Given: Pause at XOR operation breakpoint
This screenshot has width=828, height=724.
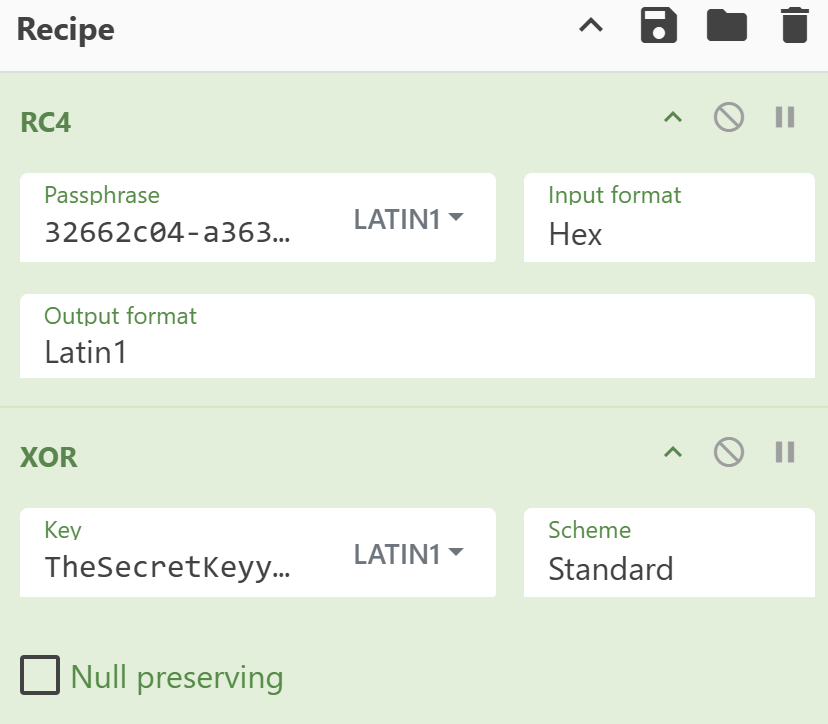Looking at the screenshot, I should 785,453.
